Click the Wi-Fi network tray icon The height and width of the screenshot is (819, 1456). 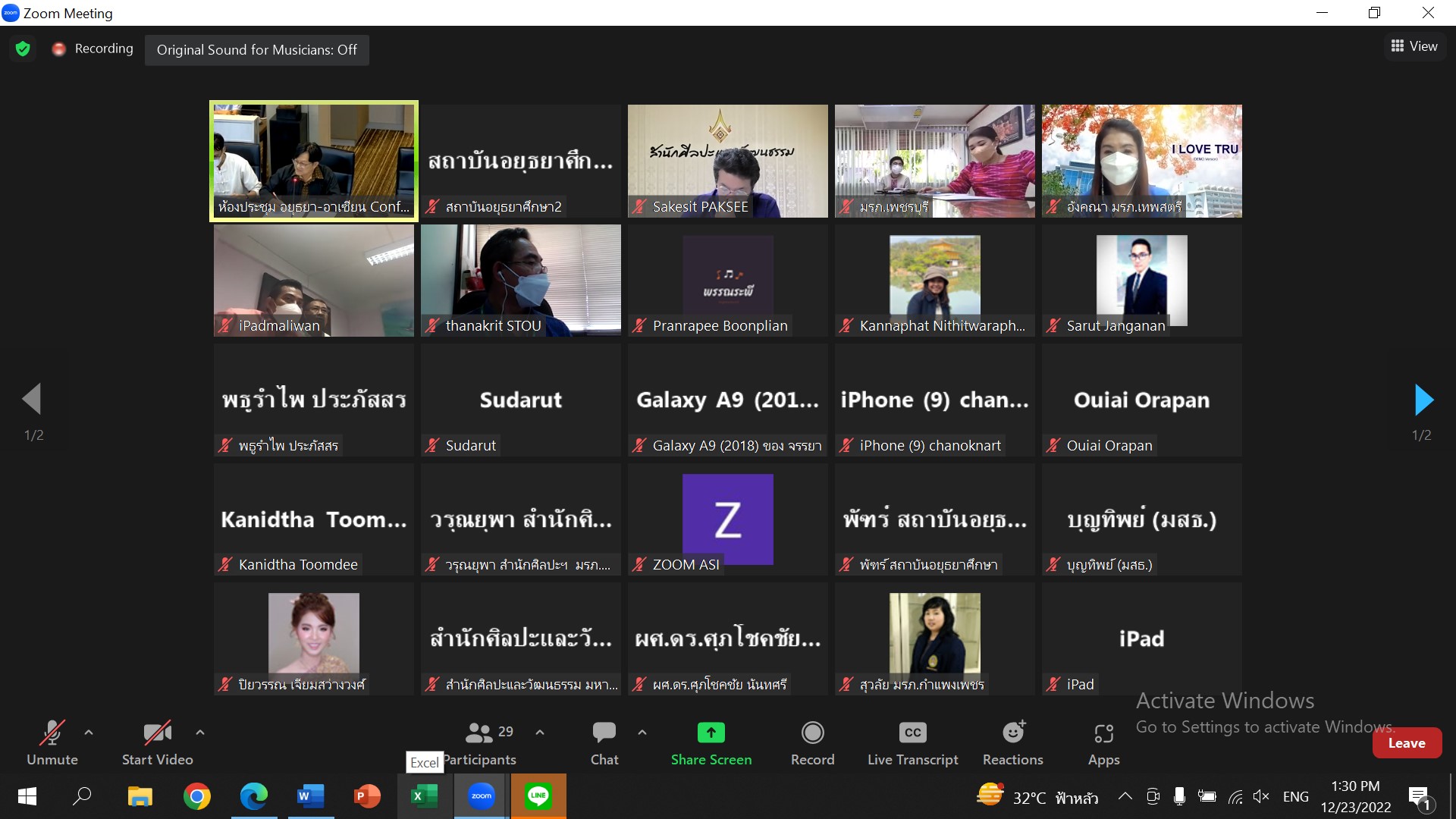(x=1235, y=796)
